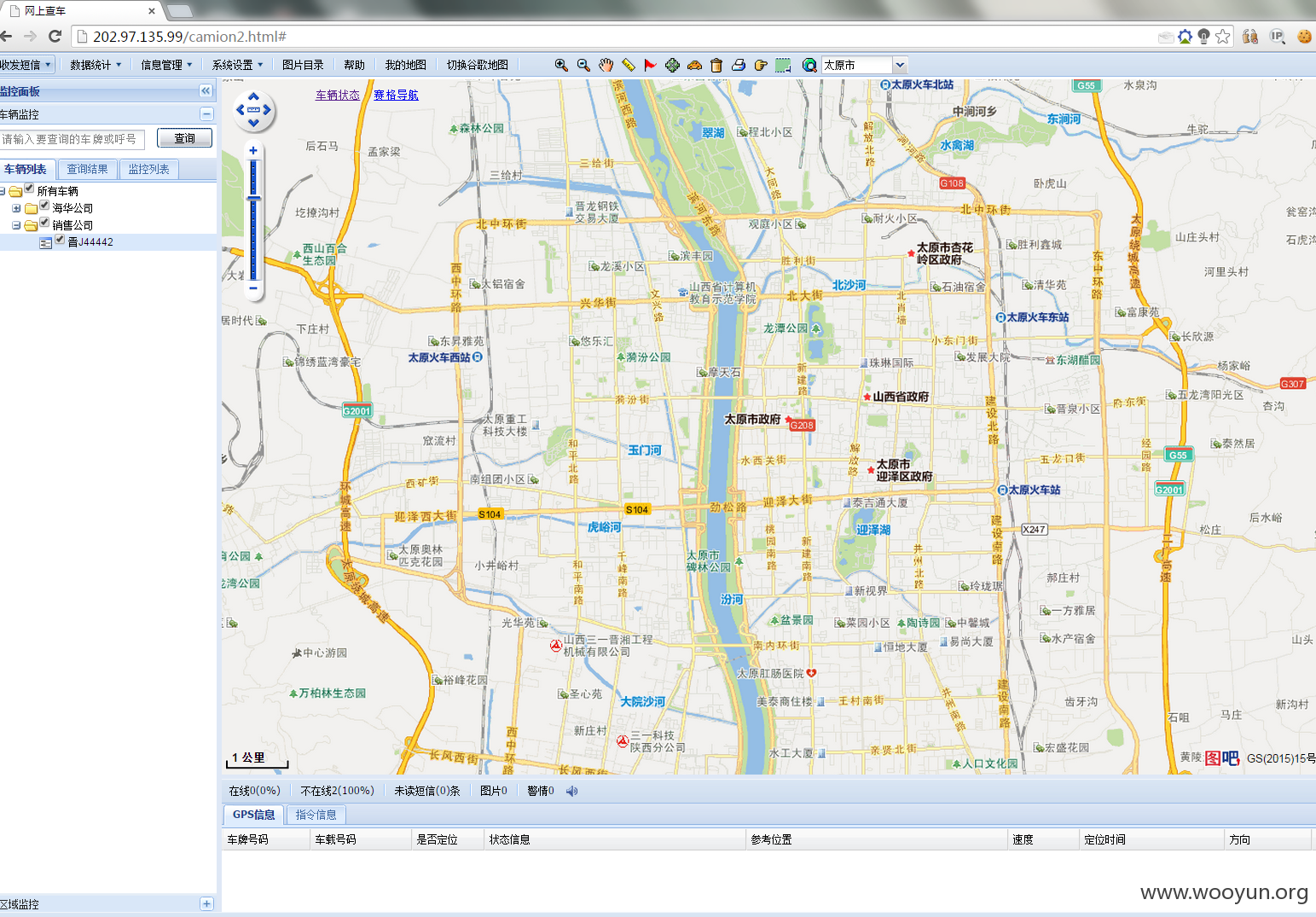
Task: Click the globe search icon beside city box
Action: (x=809, y=65)
